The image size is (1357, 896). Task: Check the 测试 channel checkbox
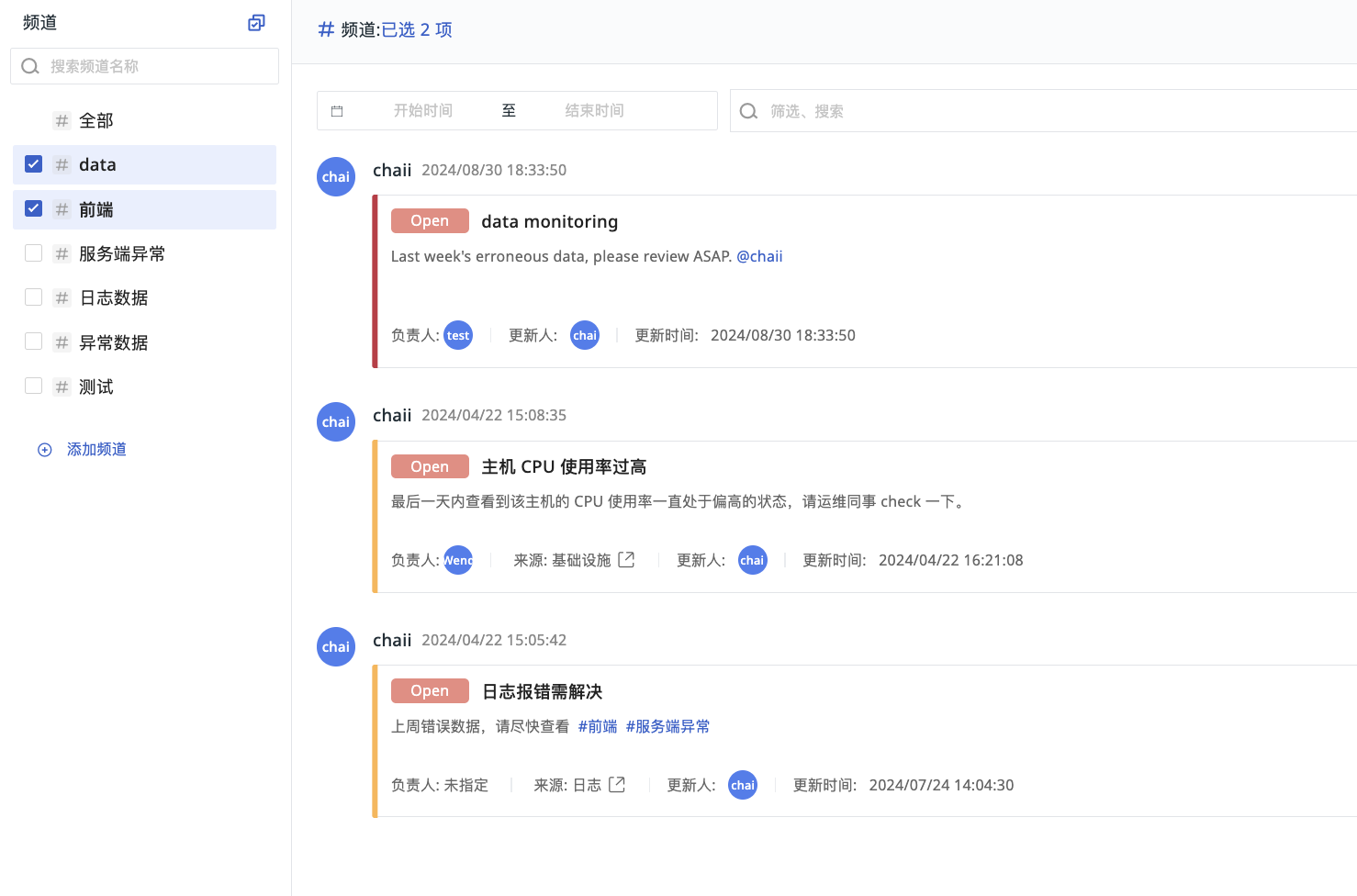[34, 386]
